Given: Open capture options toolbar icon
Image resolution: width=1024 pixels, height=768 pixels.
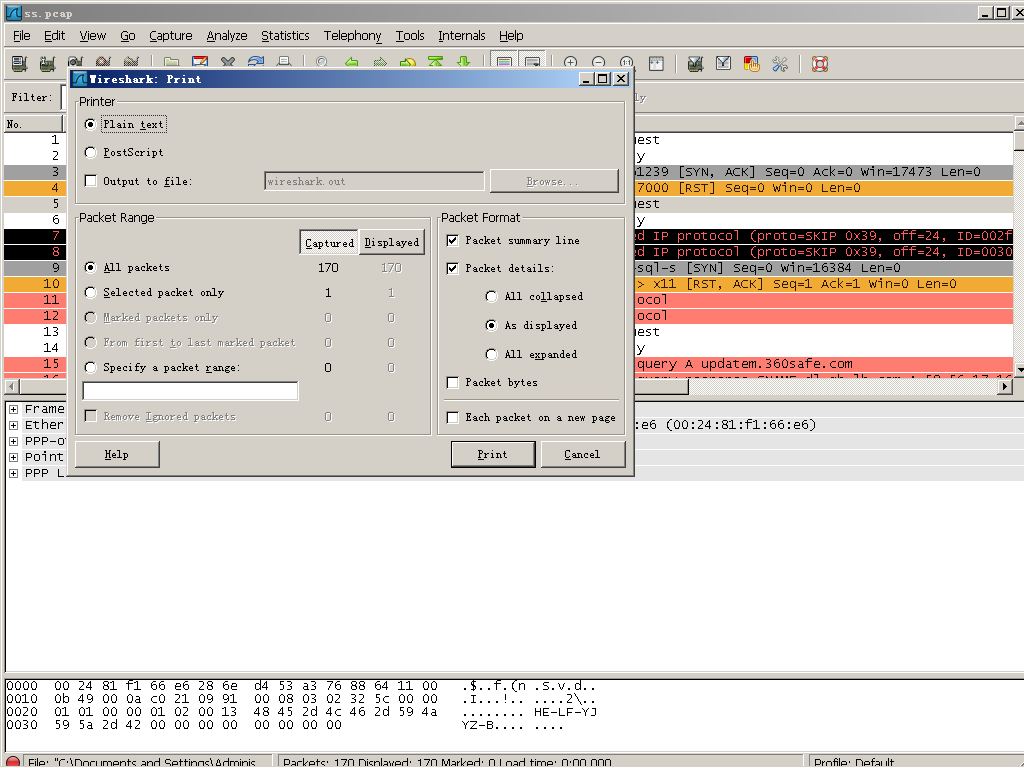Looking at the screenshot, I should (47, 63).
